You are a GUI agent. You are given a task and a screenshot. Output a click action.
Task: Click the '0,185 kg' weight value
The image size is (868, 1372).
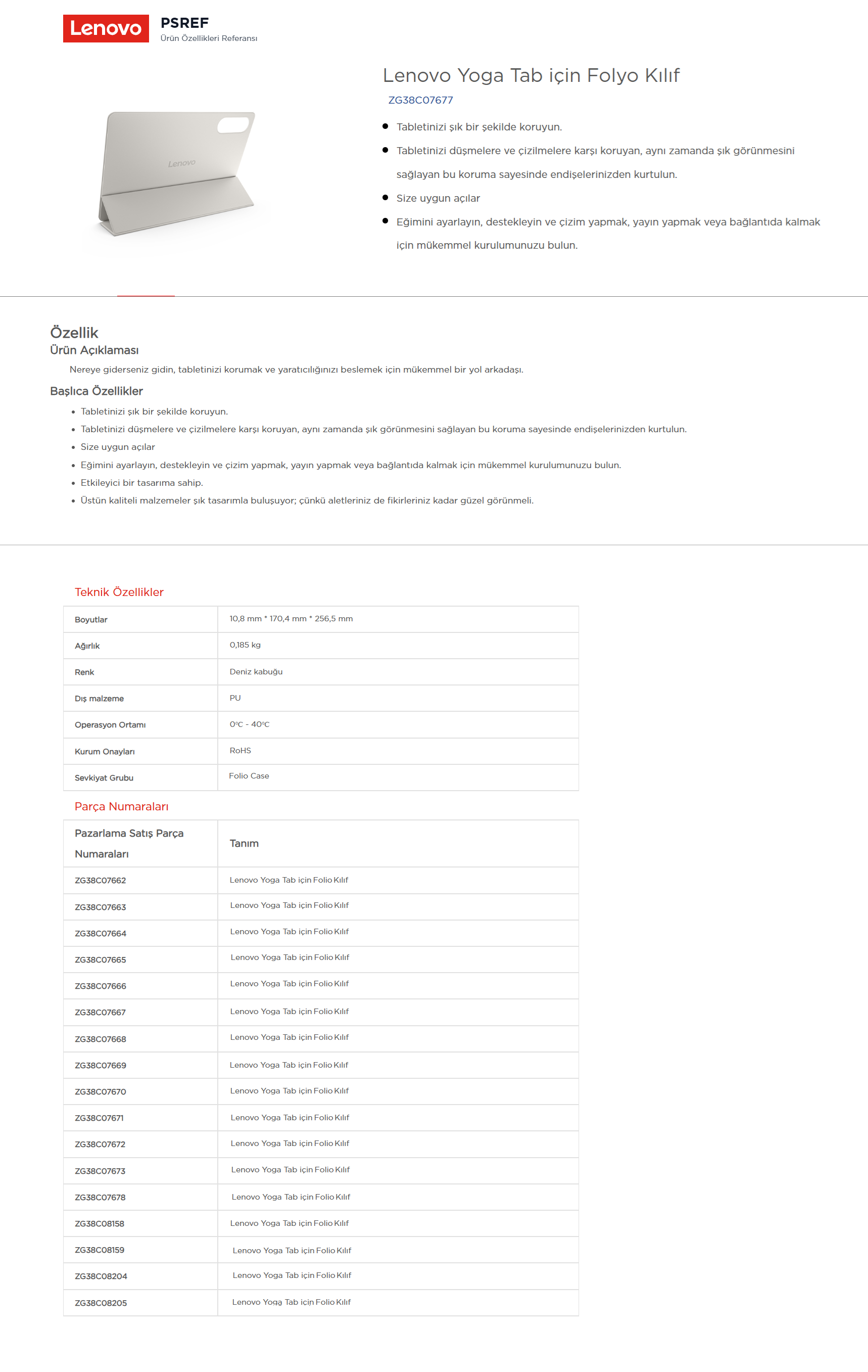[x=245, y=645]
